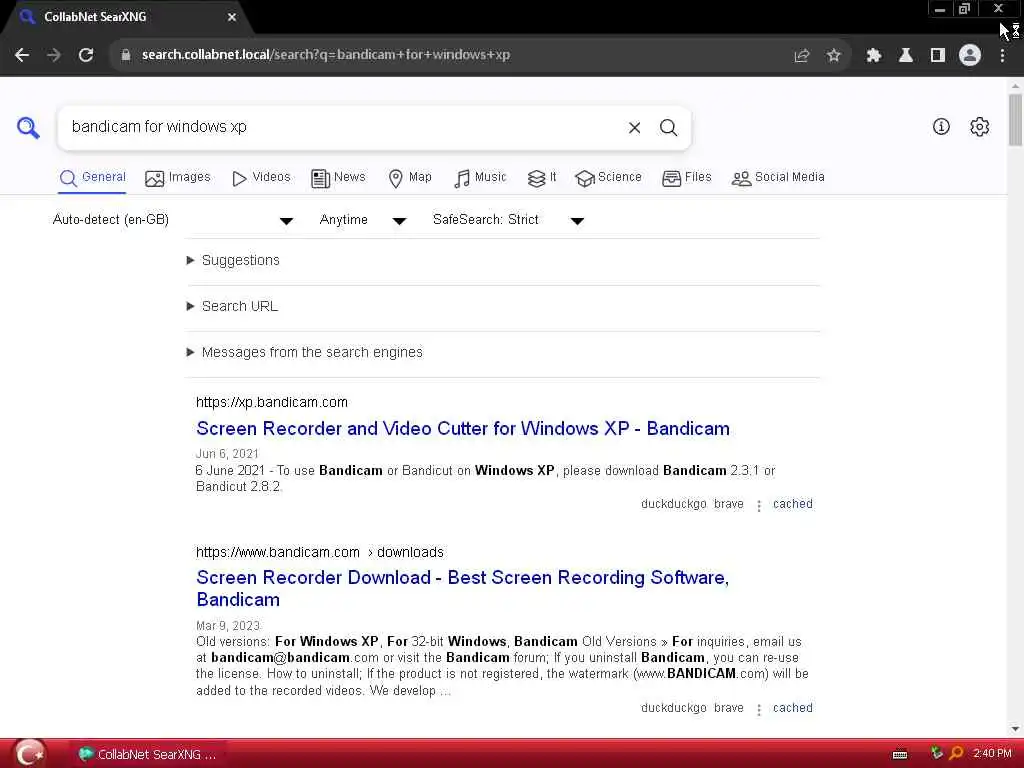Open Chrome Labs flask icon
This screenshot has height=768, width=1024.
coord(906,56)
